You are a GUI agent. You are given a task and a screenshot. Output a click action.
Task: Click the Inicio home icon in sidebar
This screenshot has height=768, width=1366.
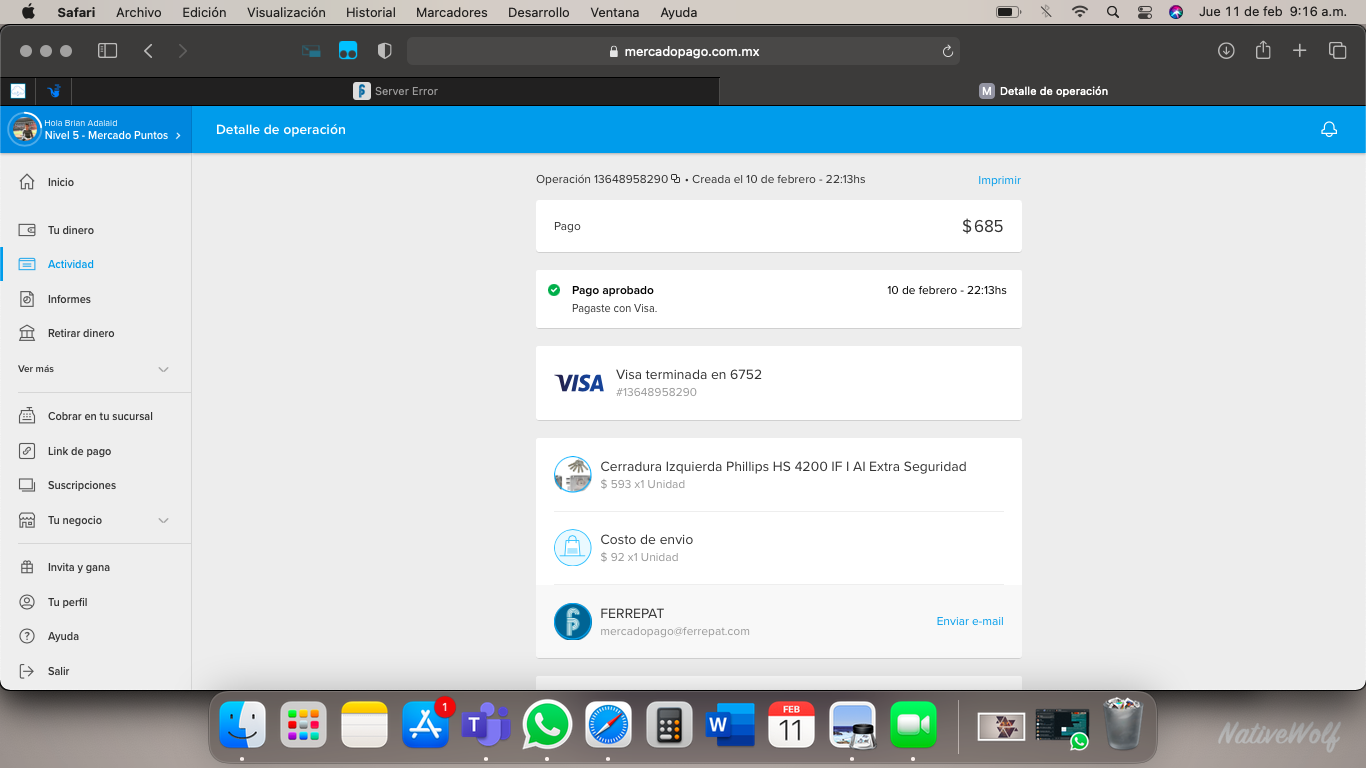(x=27, y=182)
